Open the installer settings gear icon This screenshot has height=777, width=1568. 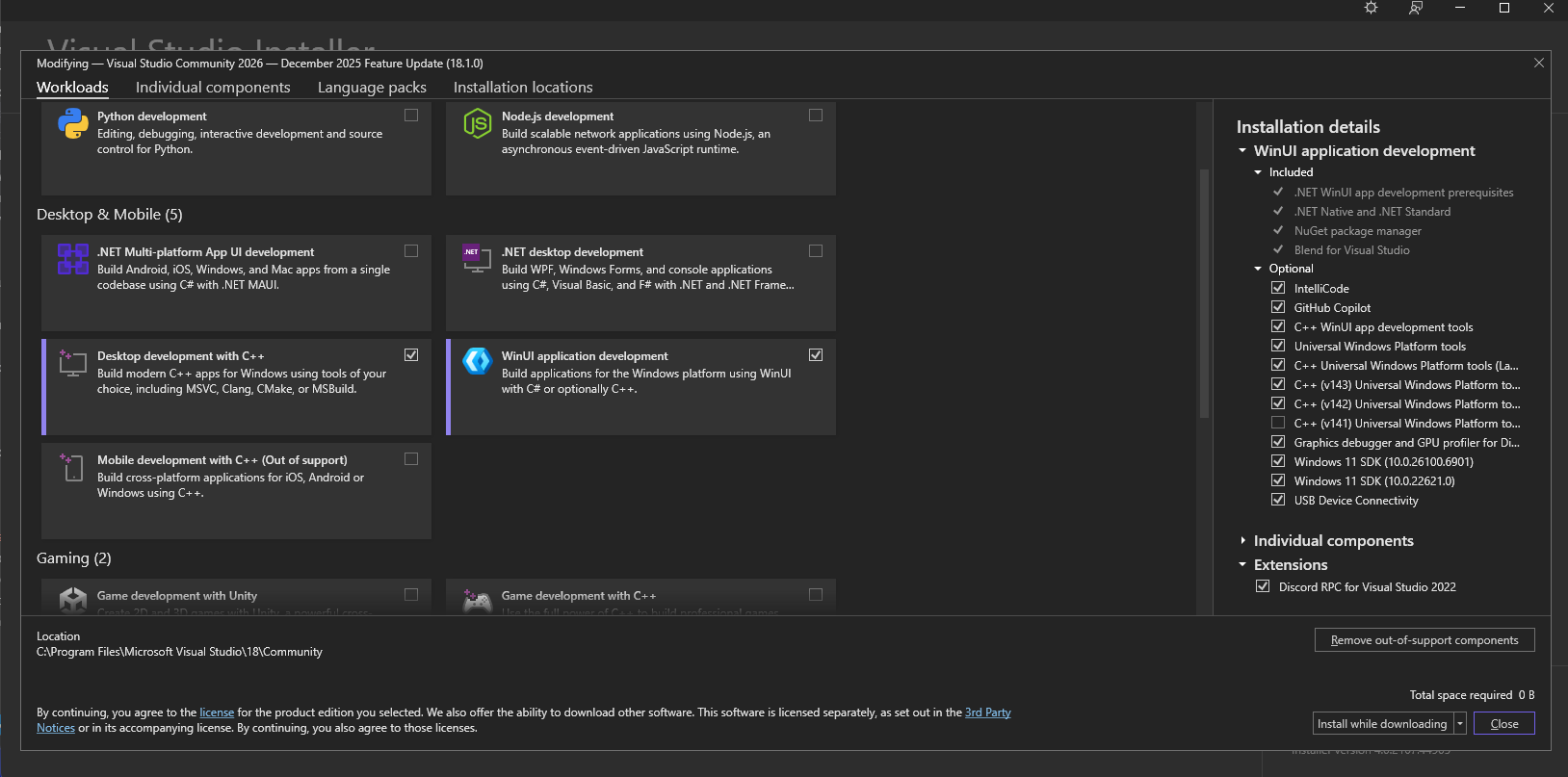pyautogui.click(x=1372, y=8)
